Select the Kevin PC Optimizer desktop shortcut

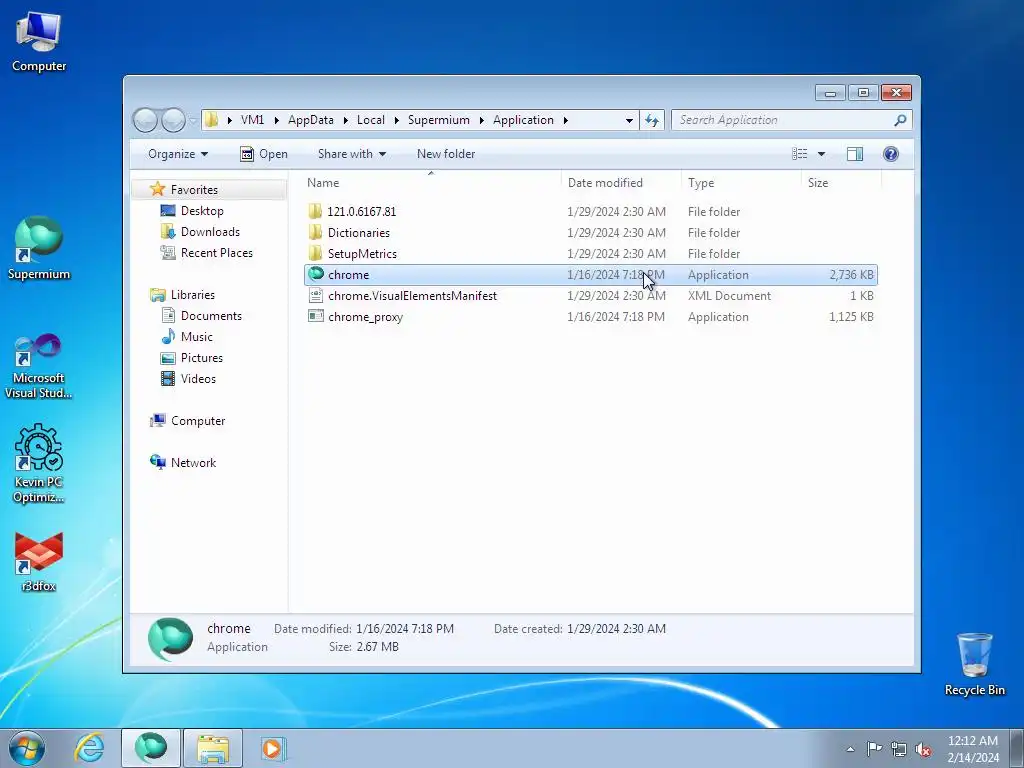click(x=39, y=464)
